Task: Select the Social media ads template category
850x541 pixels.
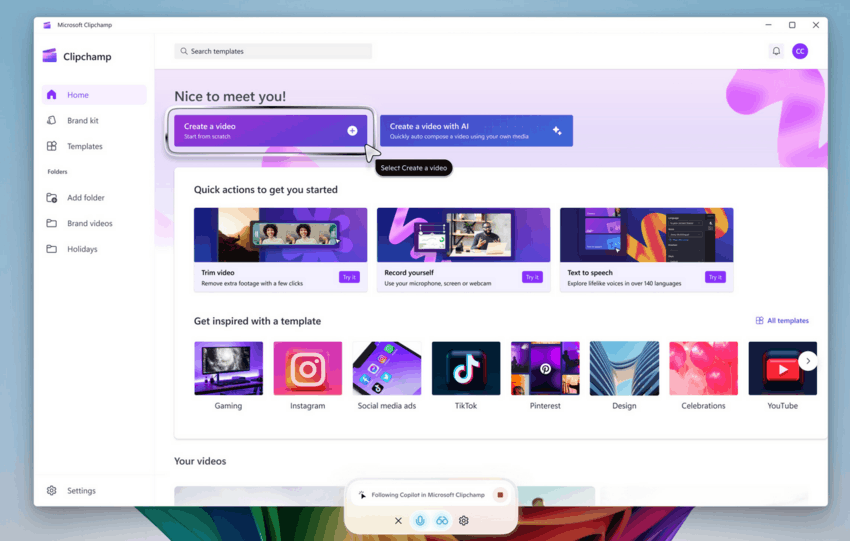Action: [x=387, y=369]
